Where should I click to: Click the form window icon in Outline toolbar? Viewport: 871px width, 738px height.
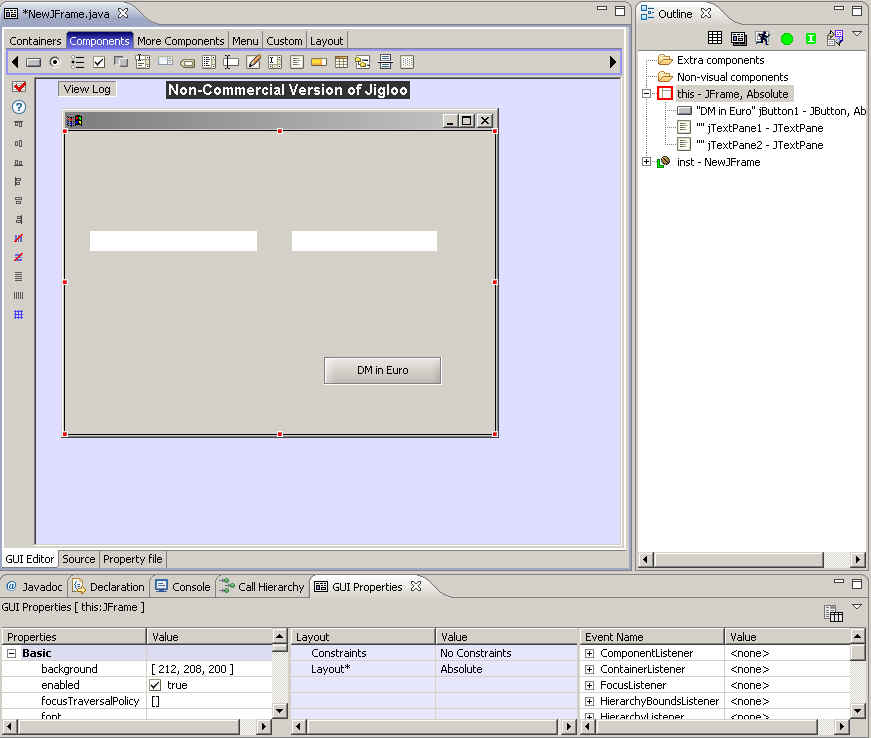coord(739,38)
